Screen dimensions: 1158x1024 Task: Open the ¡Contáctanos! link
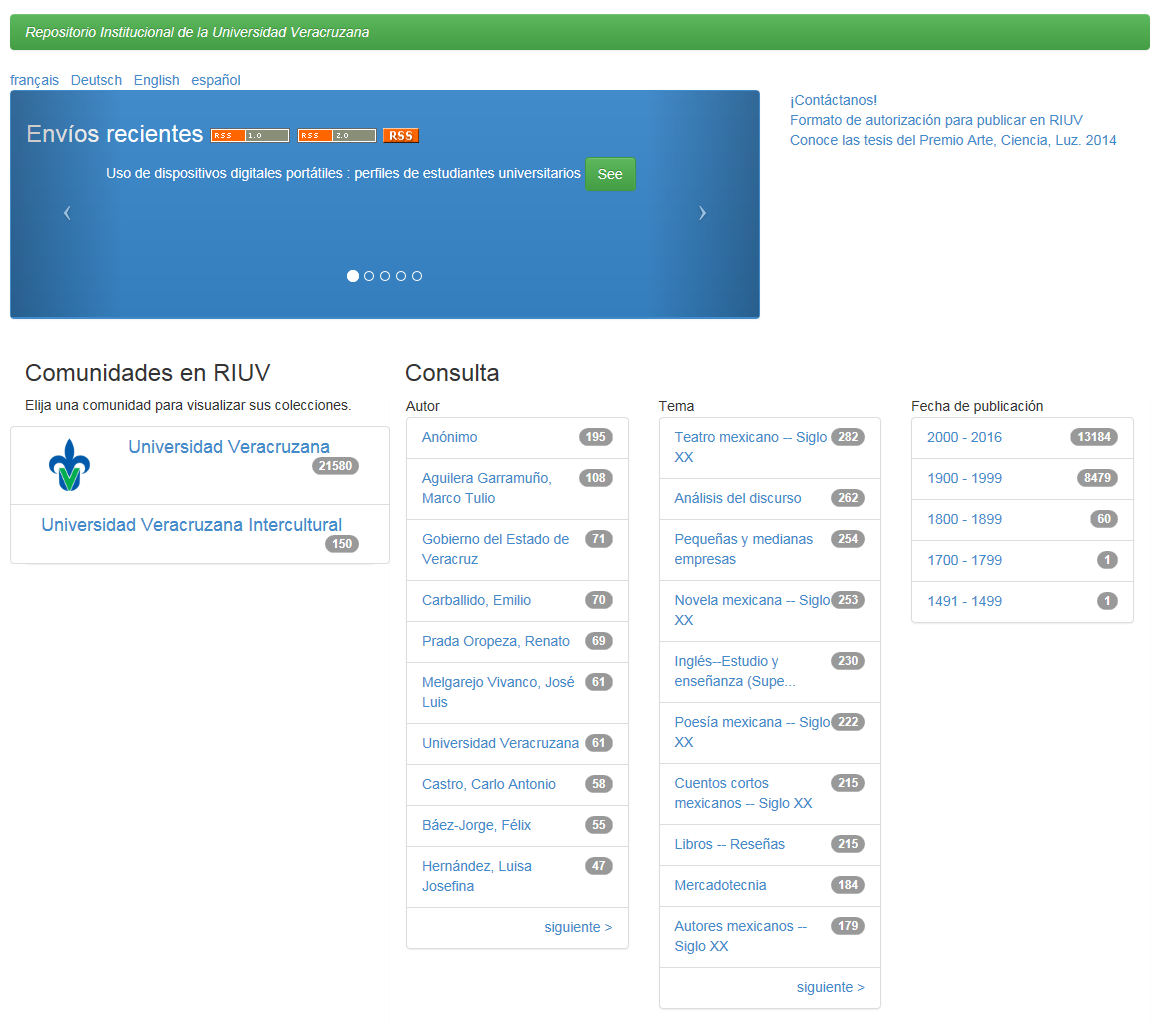click(833, 100)
